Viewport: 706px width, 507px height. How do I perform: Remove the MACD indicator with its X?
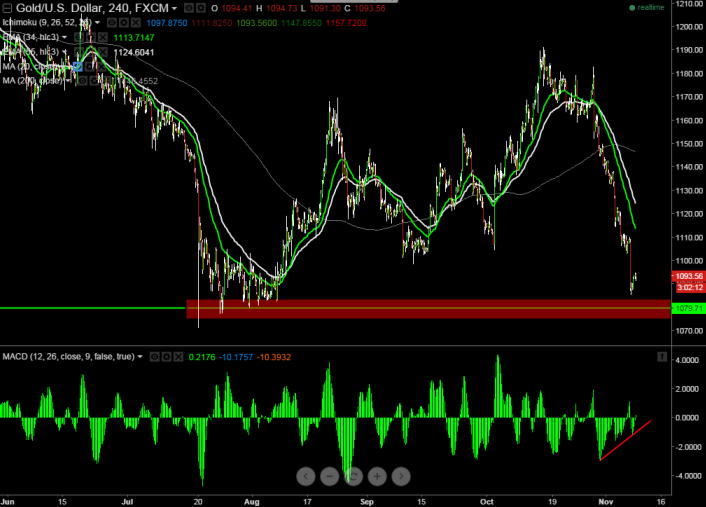179,357
